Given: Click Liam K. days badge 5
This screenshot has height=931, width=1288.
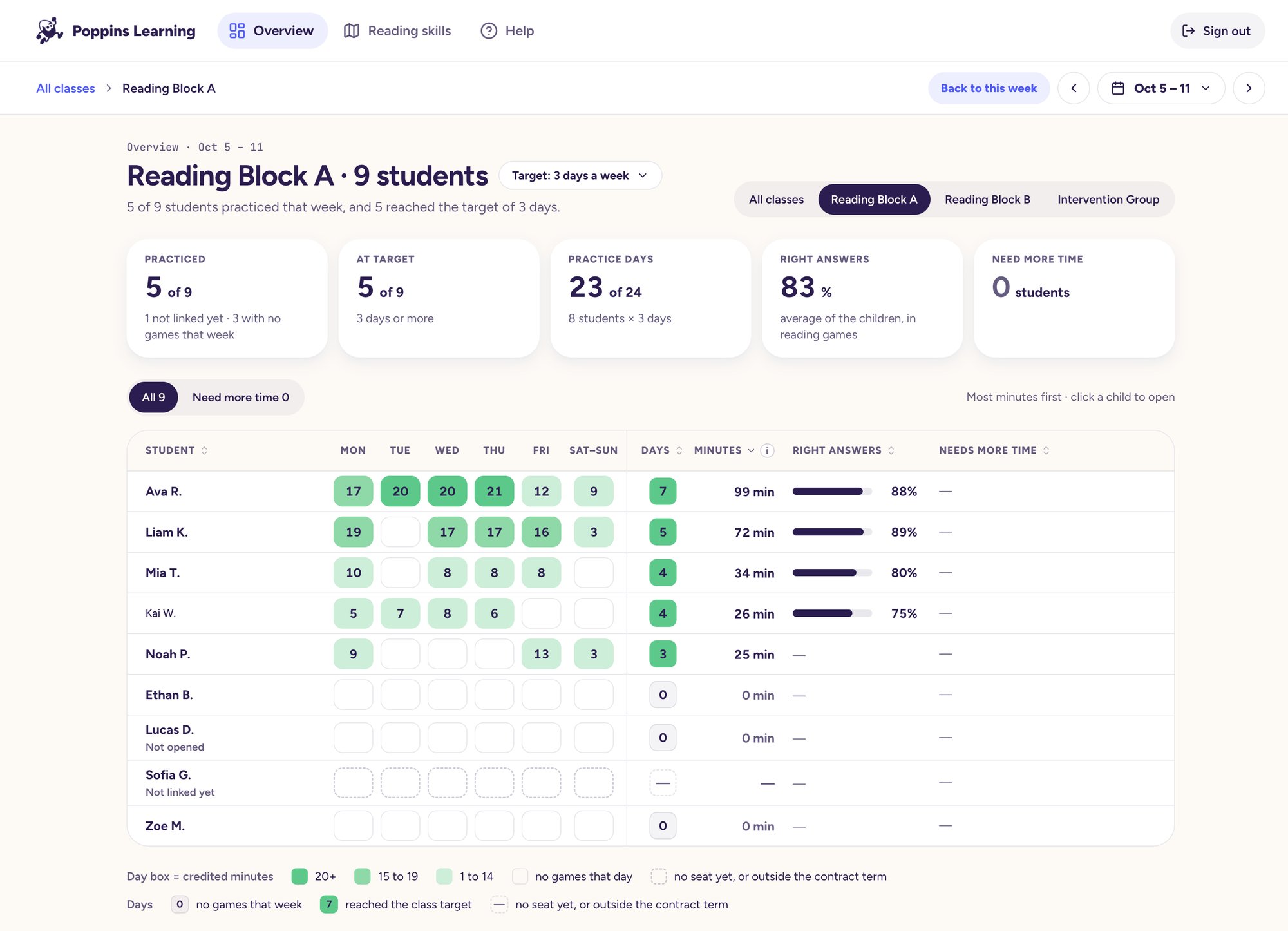Looking at the screenshot, I should (663, 532).
